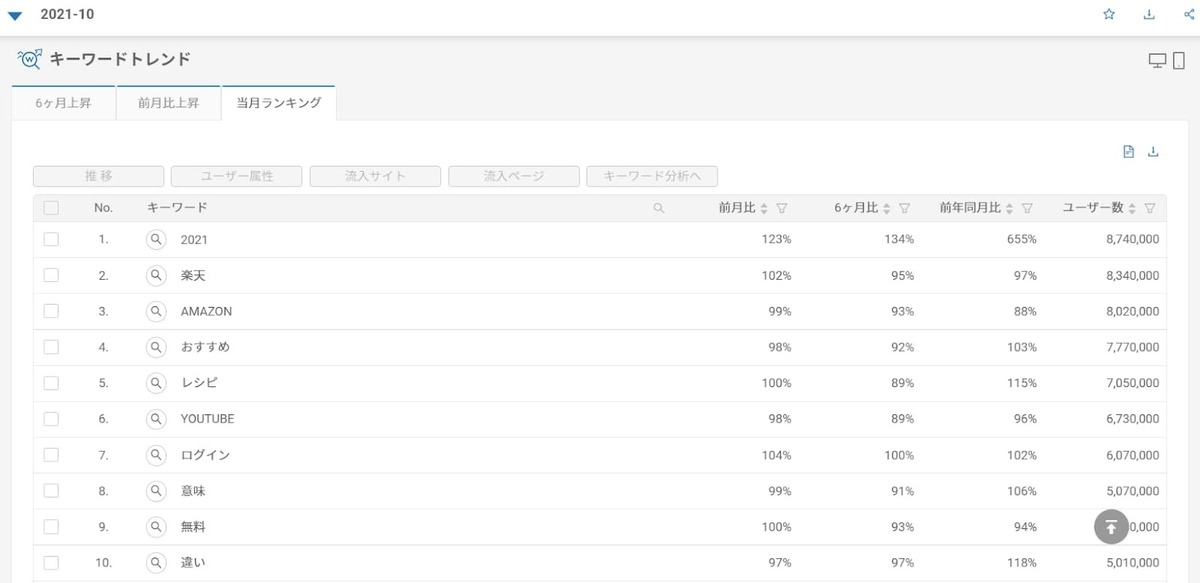The width and height of the screenshot is (1200, 583).
Task: Click the キーワード分析へ button
Action: point(652,176)
